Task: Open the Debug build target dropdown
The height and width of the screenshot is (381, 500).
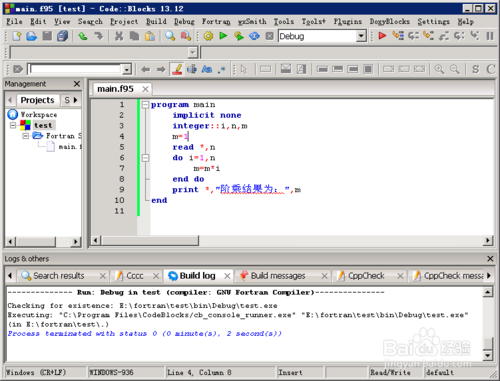Action: point(361,36)
